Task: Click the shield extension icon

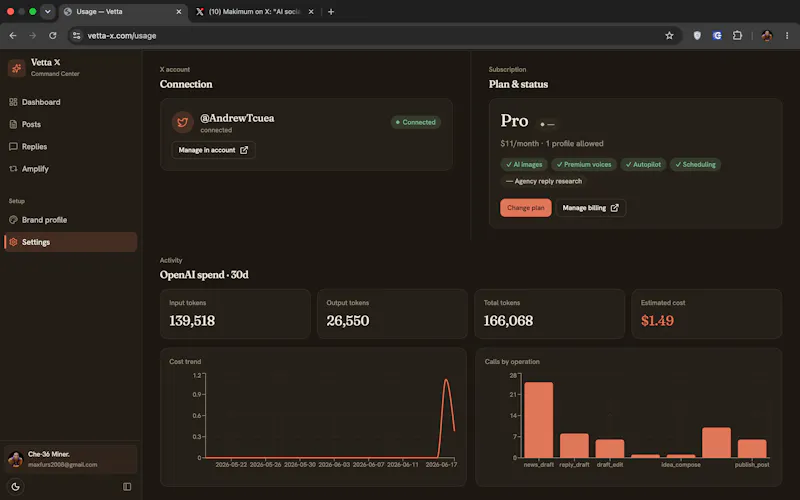Action: coord(697,36)
